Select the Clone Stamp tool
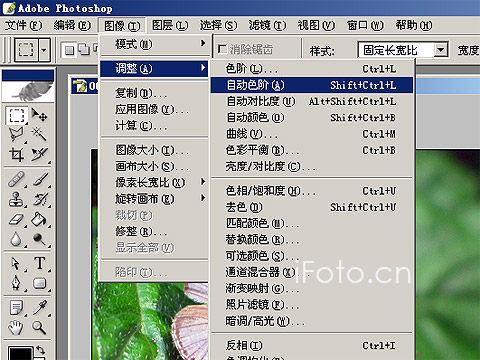The image size is (480, 360). click(x=17, y=199)
